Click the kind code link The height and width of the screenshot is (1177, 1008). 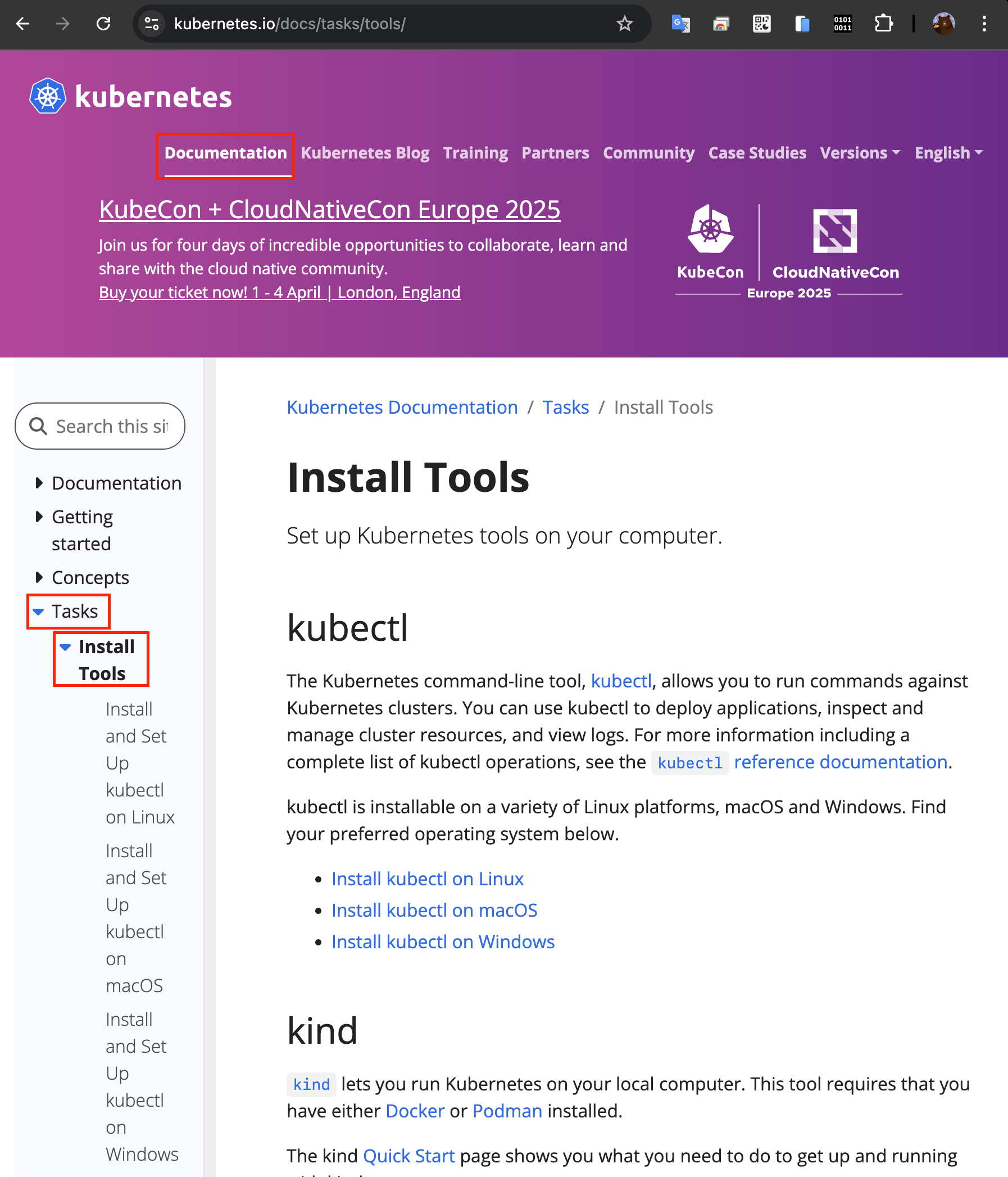[311, 1084]
